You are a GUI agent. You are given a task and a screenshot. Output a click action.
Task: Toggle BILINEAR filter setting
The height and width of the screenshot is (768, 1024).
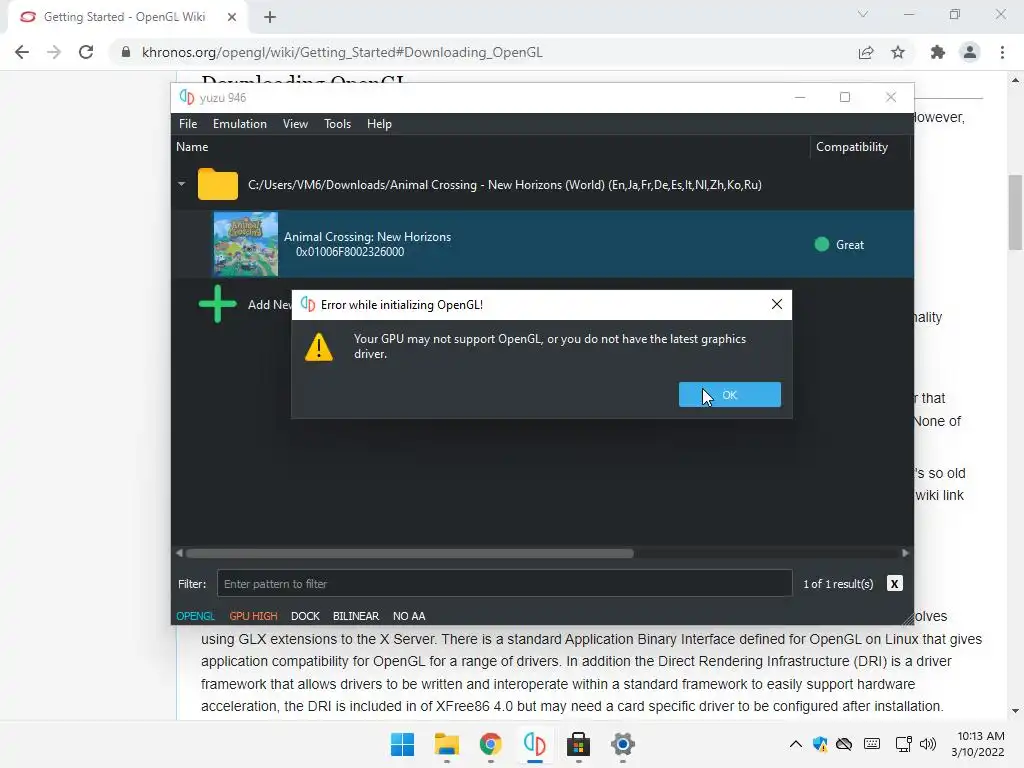pyautogui.click(x=355, y=616)
